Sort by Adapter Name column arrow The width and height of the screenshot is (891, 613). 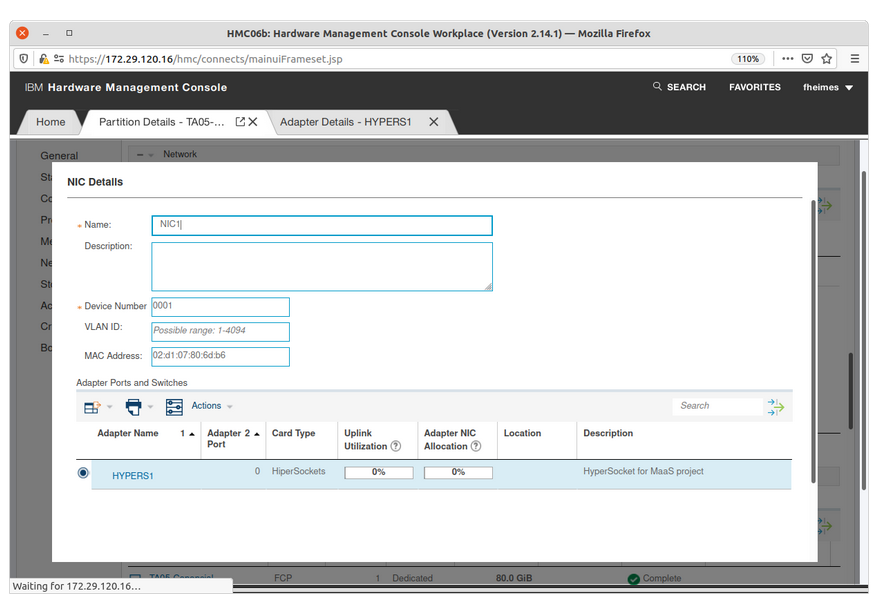pos(192,434)
